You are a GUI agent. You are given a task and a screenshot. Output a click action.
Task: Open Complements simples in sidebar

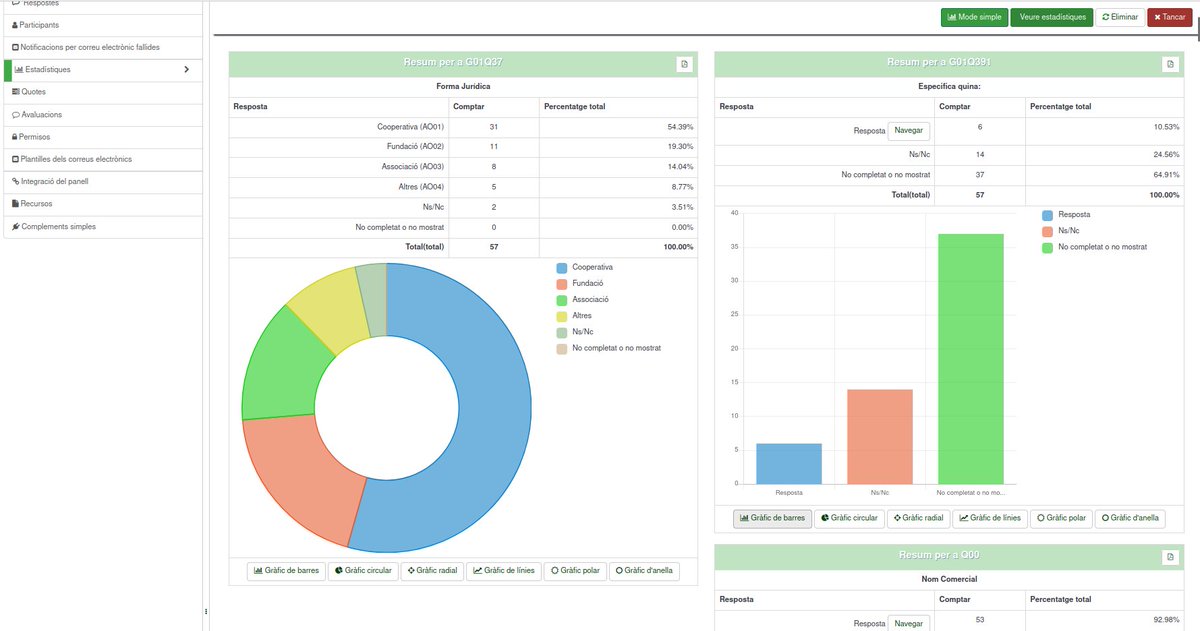(103, 227)
